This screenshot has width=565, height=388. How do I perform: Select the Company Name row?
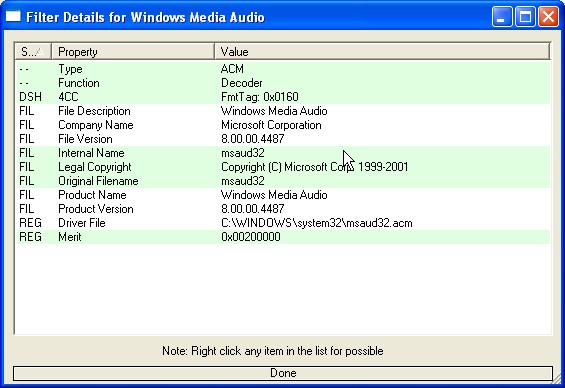click(283, 125)
